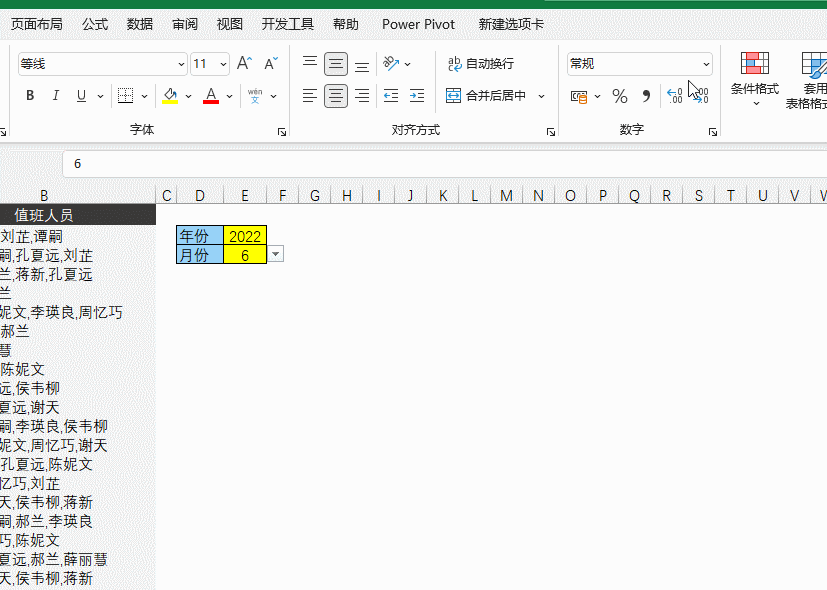Image resolution: width=827 pixels, height=590 pixels.
Task: Toggle middle vertical alignment
Action: pos(335,64)
